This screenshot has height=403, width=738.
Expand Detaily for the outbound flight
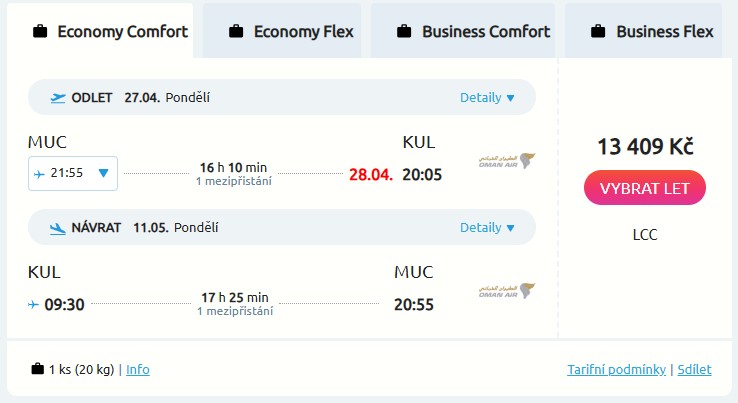[487, 98]
